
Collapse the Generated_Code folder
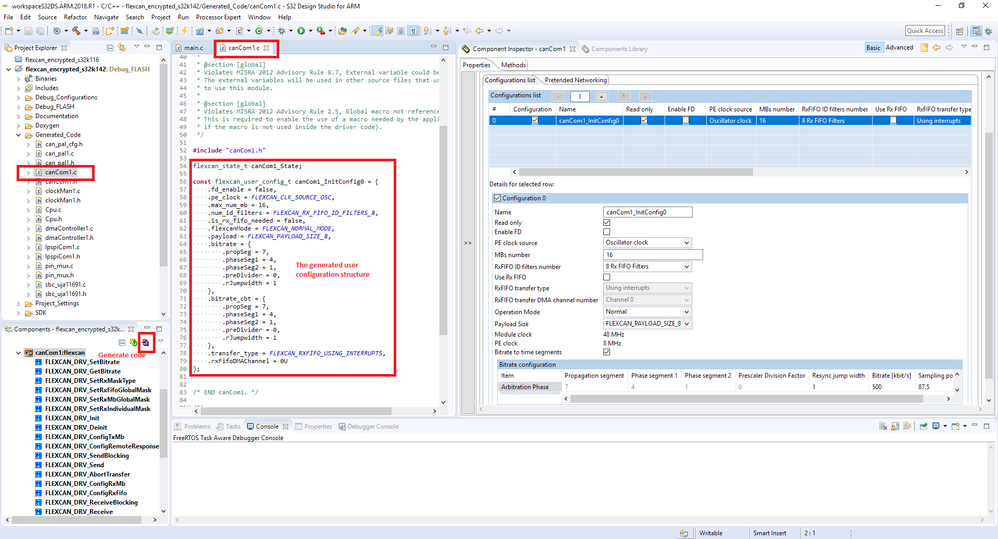[18, 135]
